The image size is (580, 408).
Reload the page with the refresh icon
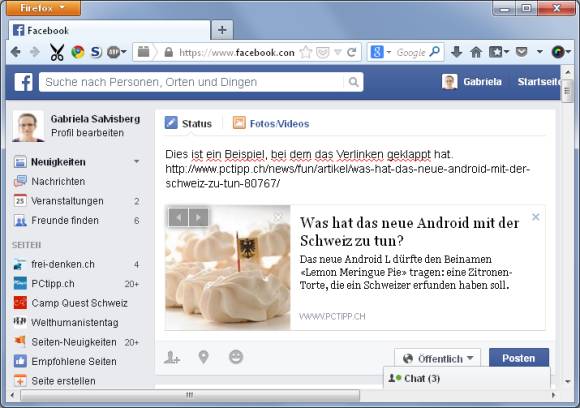point(352,52)
